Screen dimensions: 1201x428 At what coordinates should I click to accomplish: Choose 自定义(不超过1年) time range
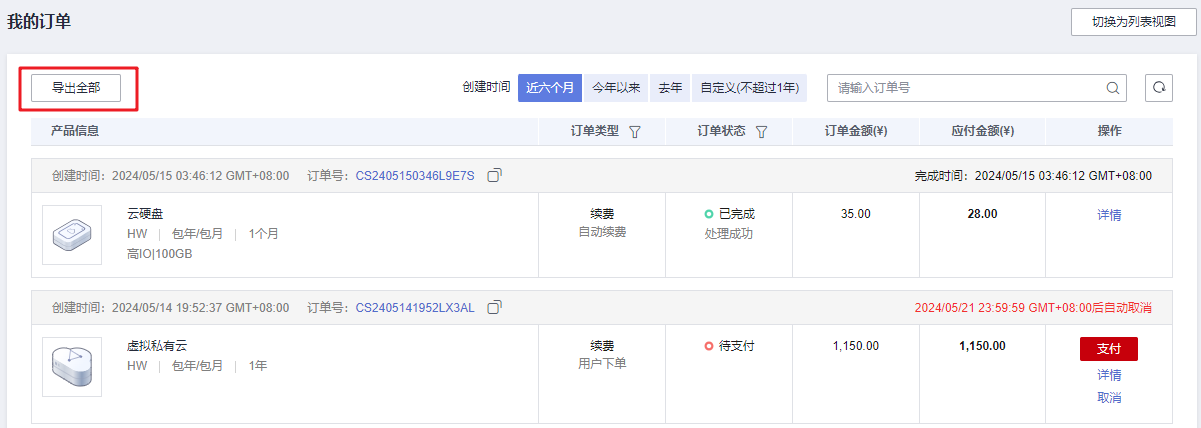(x=749, y=88)
